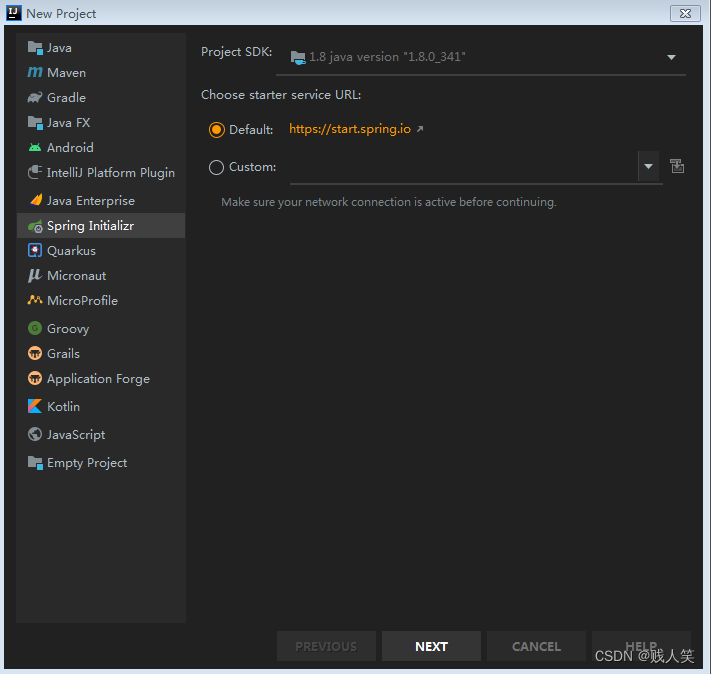Image resolution: width=711 pixels, height=674 pixels.
Task: Select the Default starter URL radio button
Action: pos(216,130)
